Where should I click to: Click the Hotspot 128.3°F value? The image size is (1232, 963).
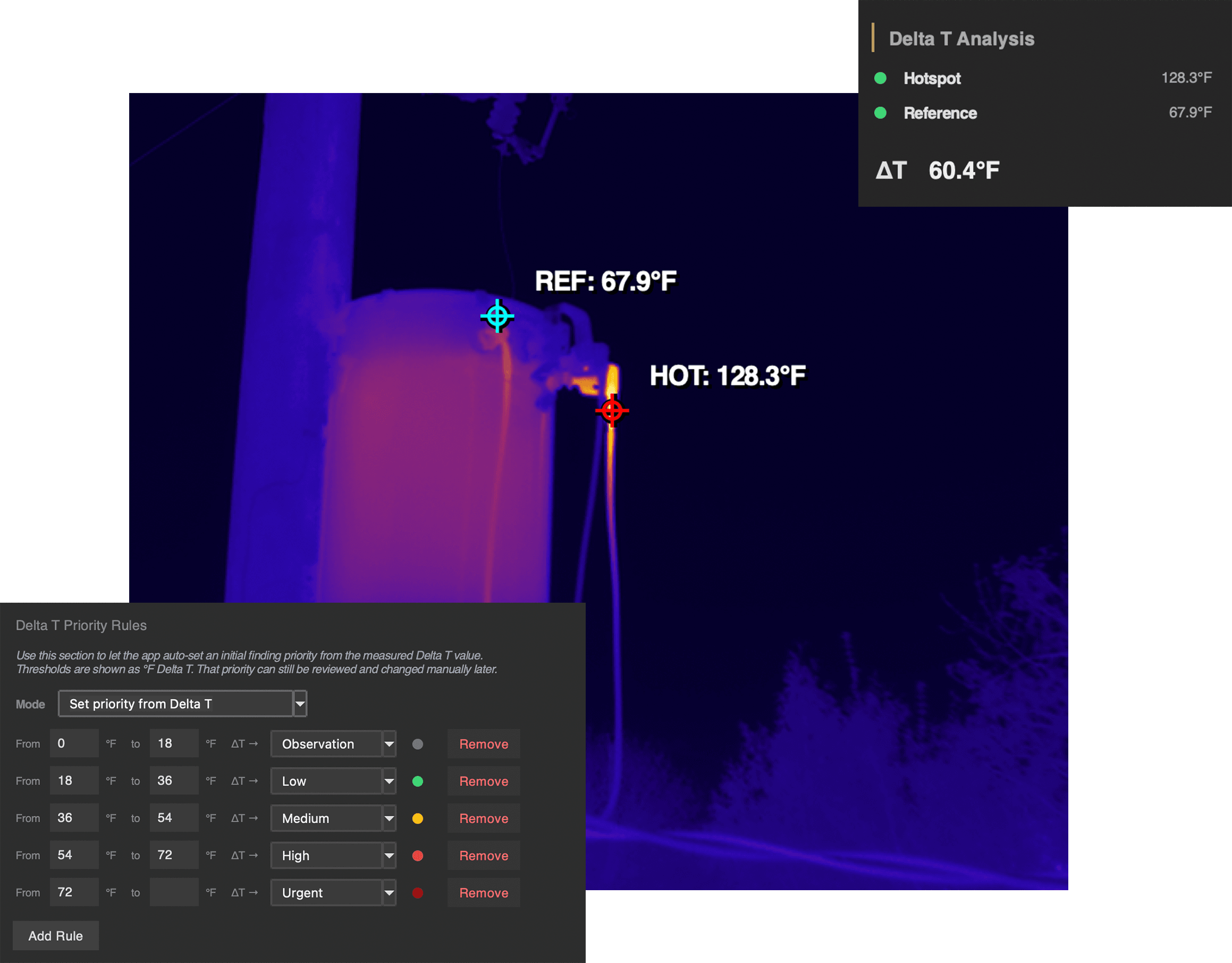click(1186, 78)
